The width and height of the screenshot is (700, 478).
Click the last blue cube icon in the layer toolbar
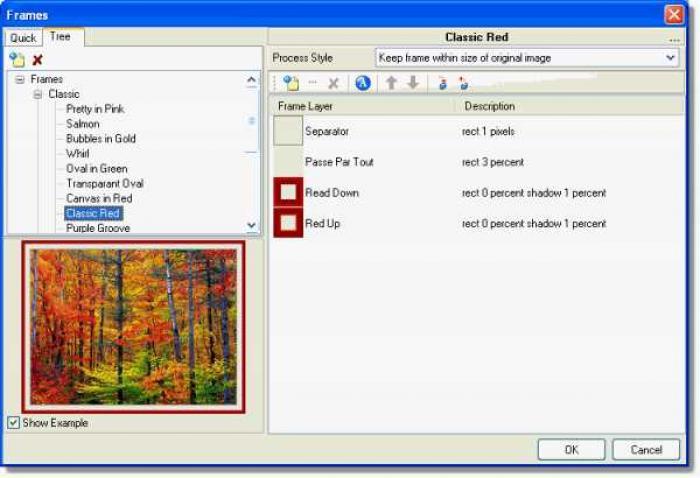pos(463,83)
